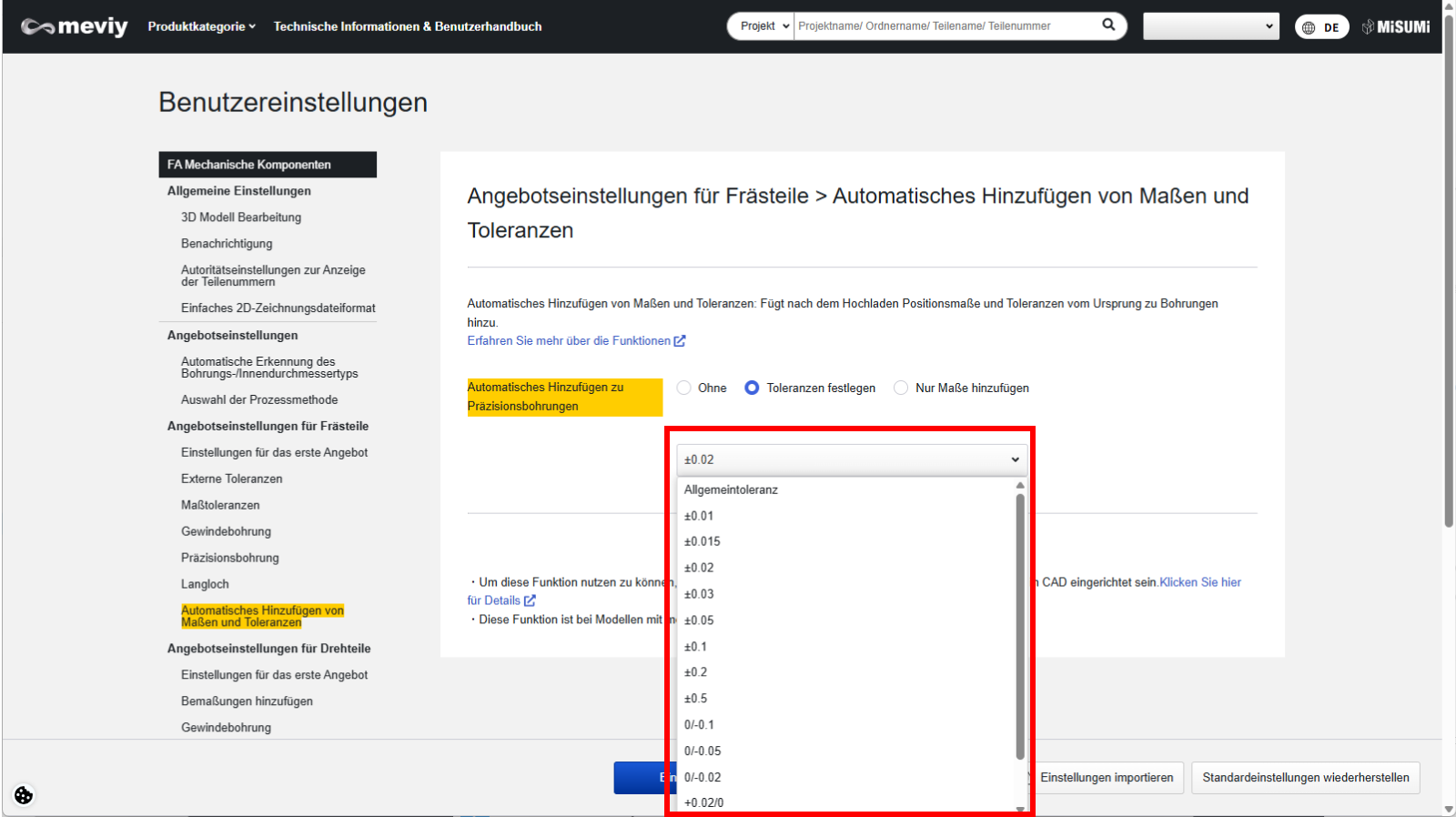Expand the Projekt search scope dropdown
Viewport: 1456px width, 817px height.
[761, 26]
